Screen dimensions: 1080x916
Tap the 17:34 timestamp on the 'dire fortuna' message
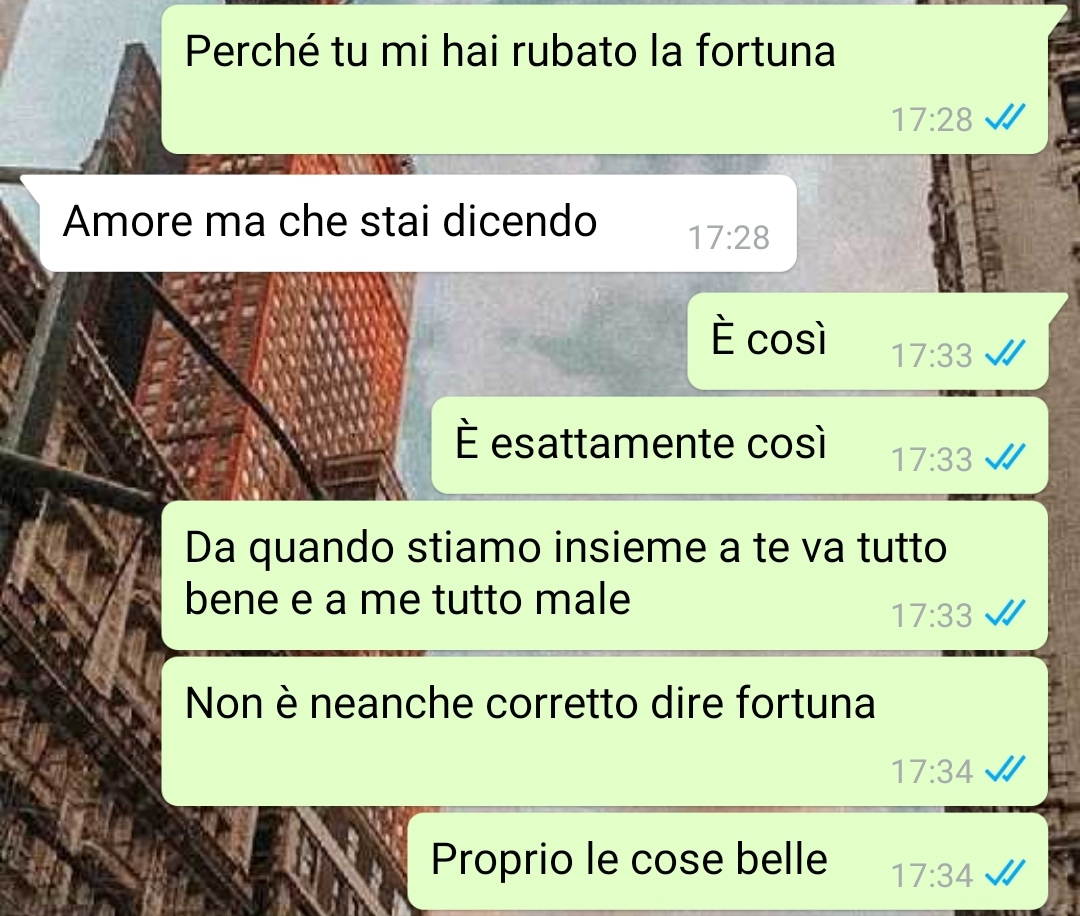pyautogui.click(x=931, y=771)
